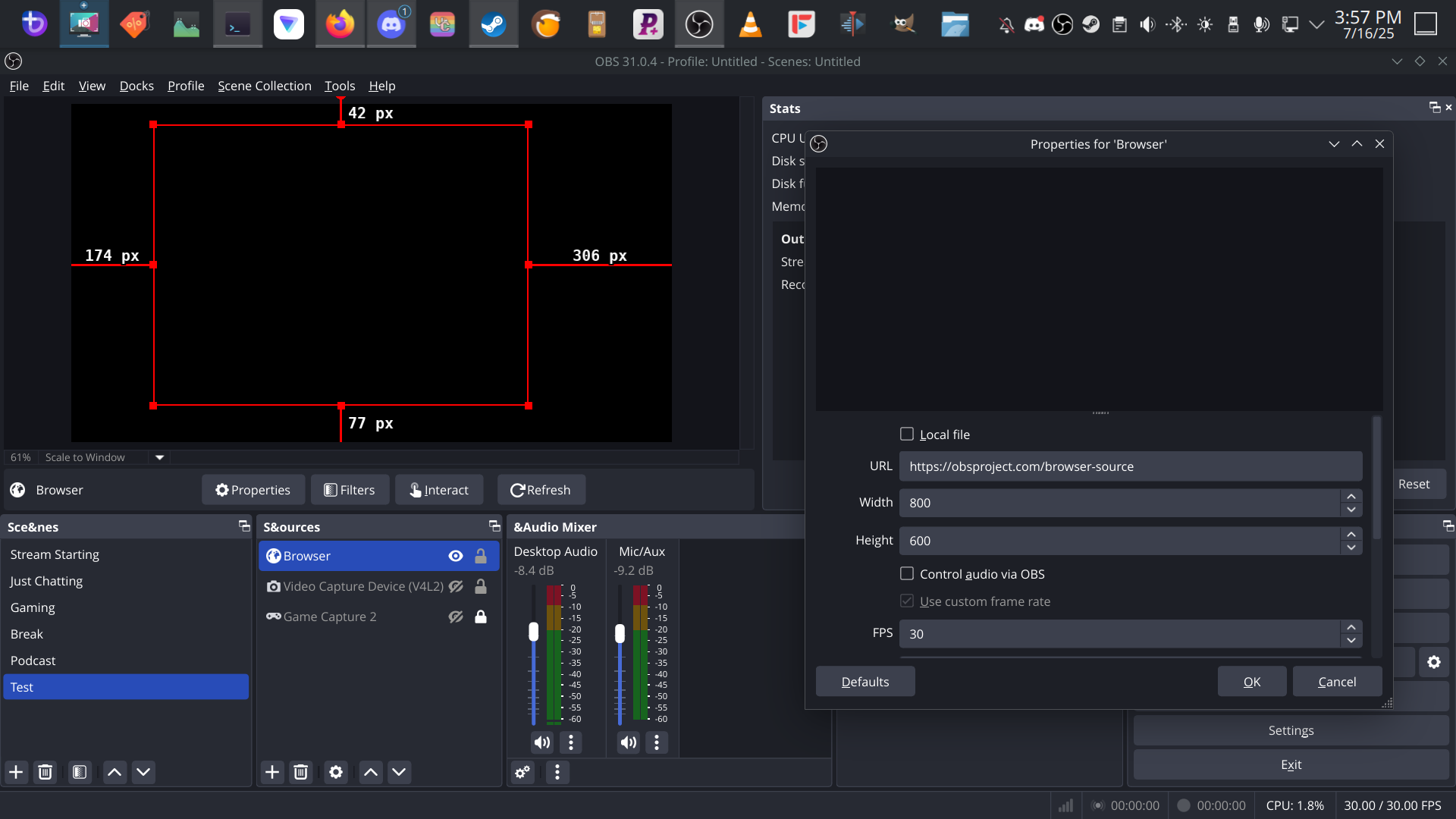Pop out the Scenes dock
This screenshot has width=1456, height=819.
tap(244, 526)
